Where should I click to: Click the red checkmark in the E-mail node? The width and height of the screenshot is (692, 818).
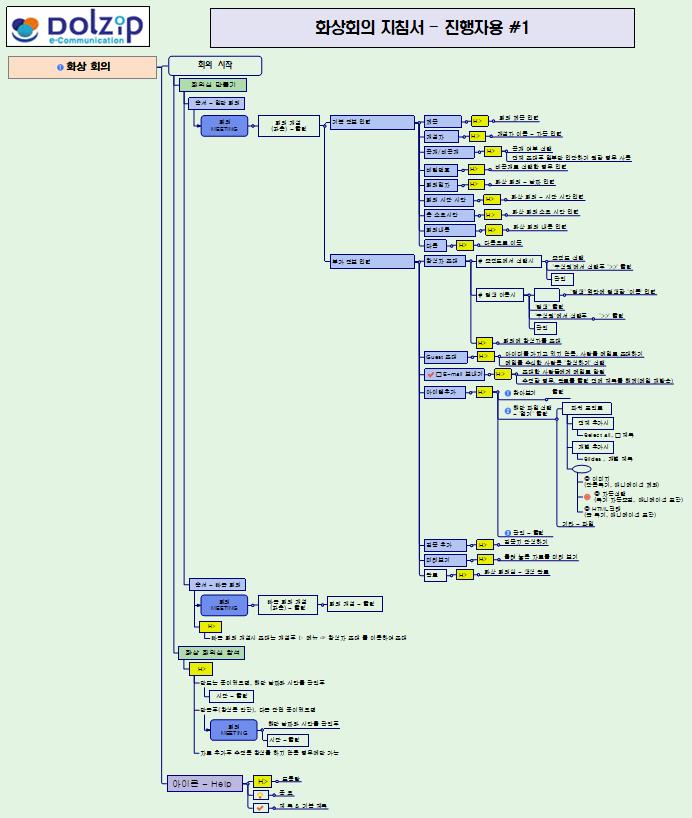(x=429, y=374)
